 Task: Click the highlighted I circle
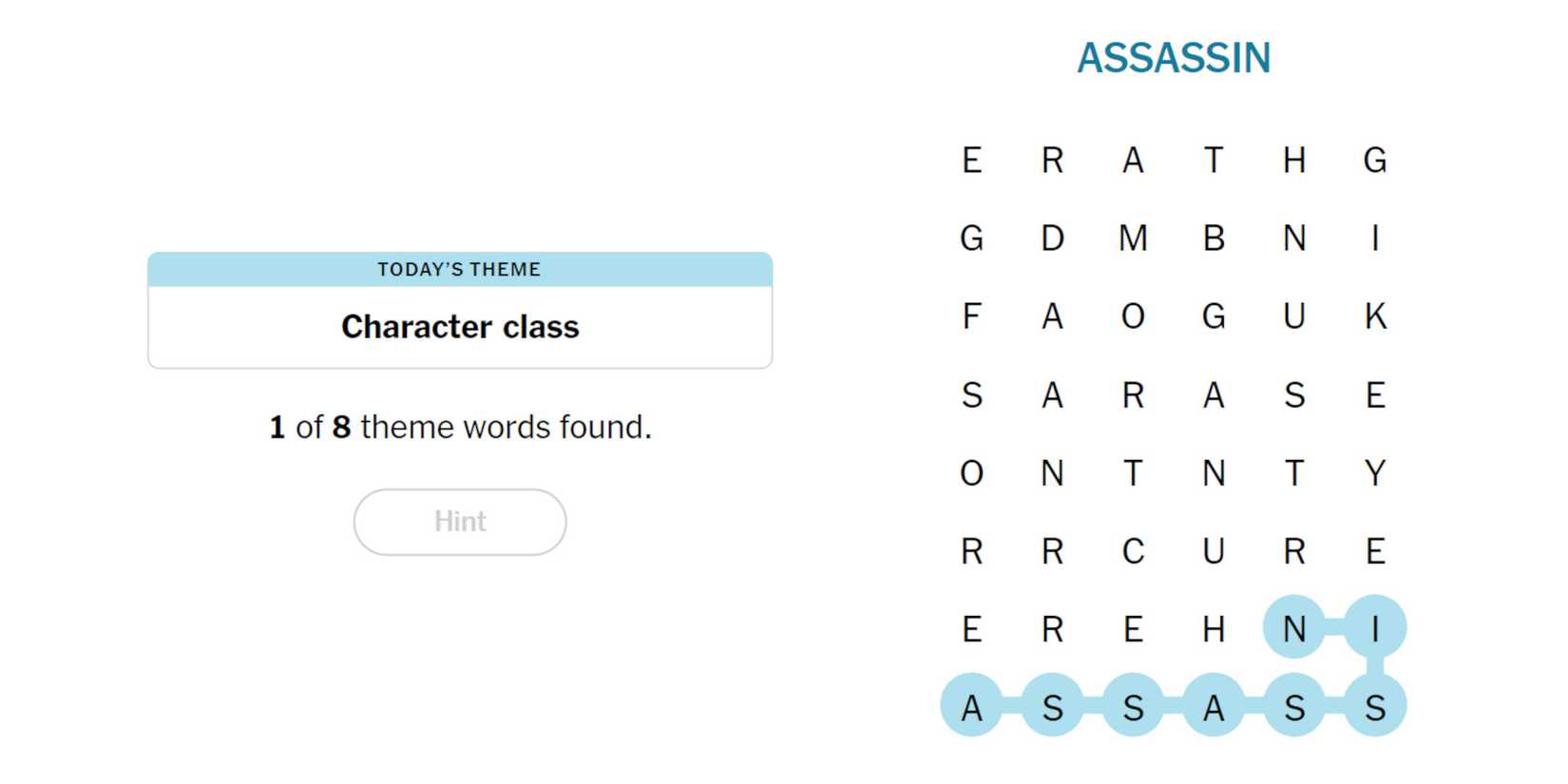click(x=1375, y=628)
